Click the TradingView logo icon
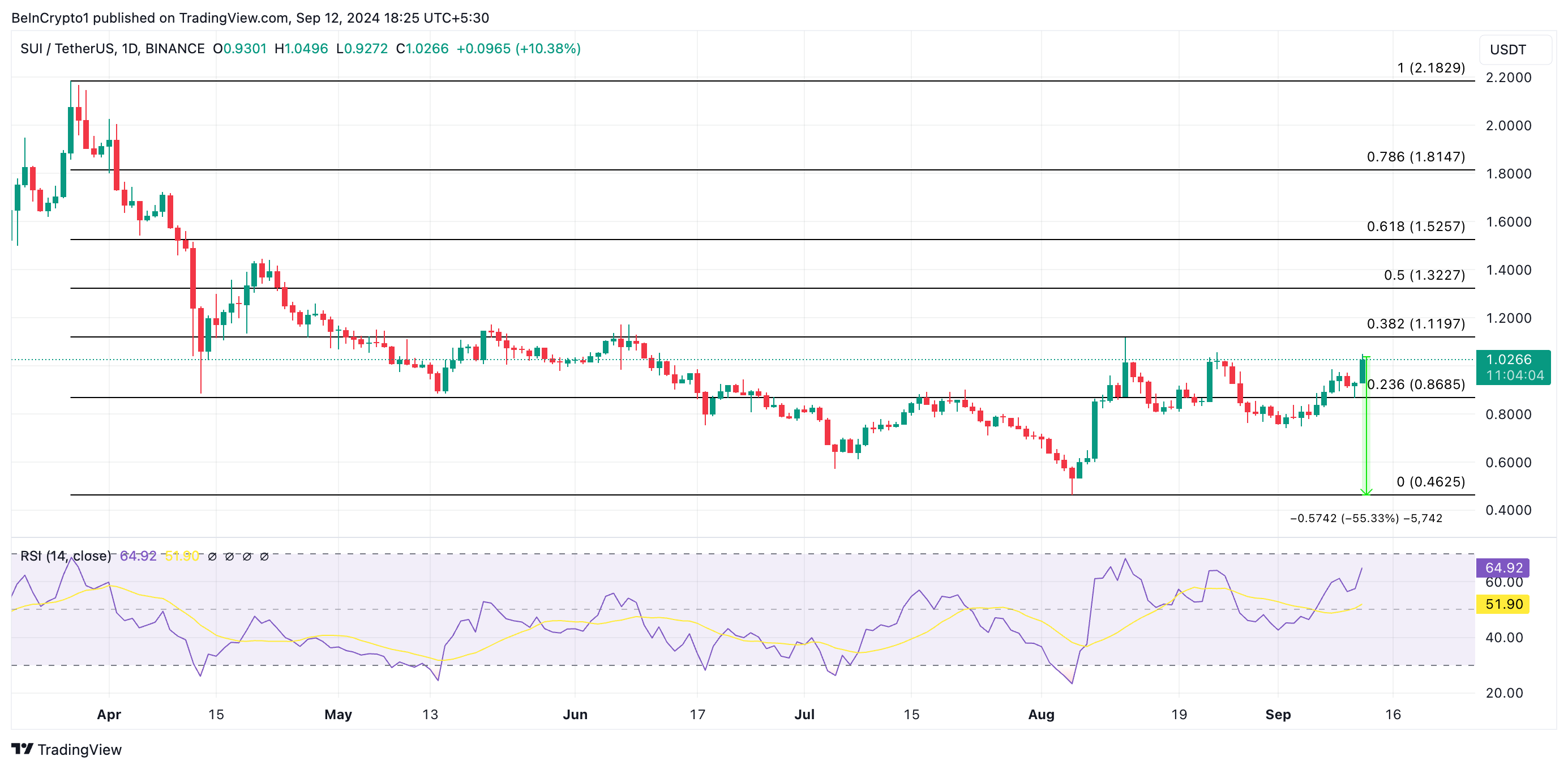Screen dimensions: 1568x769 tap(22, 749)
